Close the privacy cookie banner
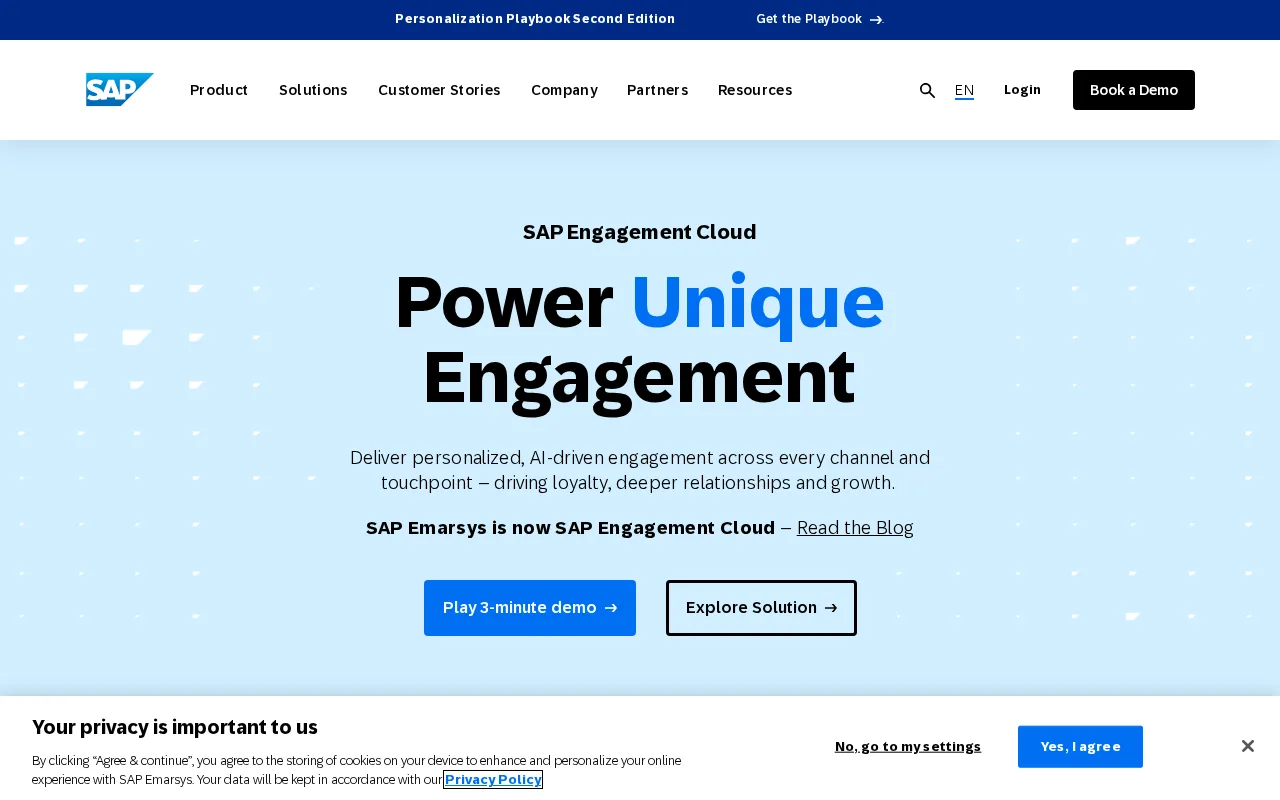This screenshot has height=800, width=1280. click(x=1247, y=746)
